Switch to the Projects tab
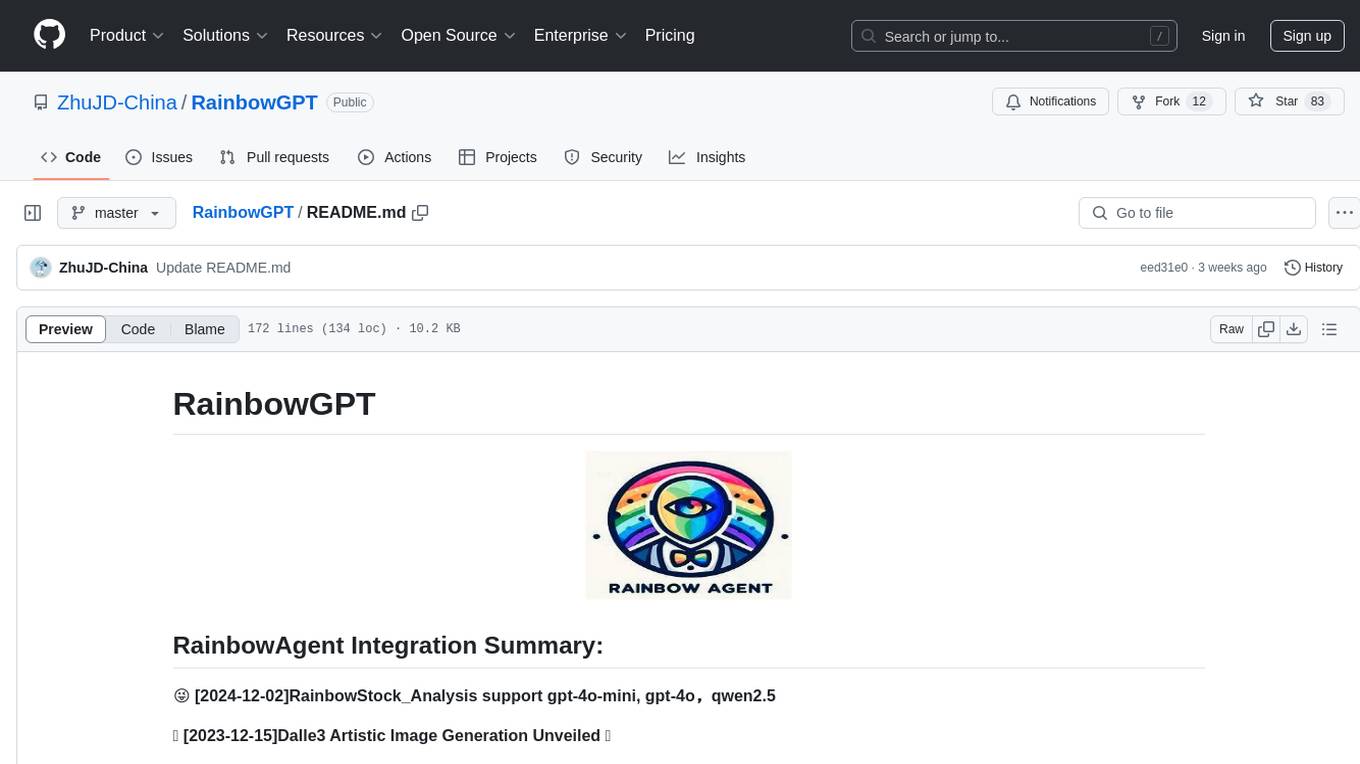 coord(498,157)
